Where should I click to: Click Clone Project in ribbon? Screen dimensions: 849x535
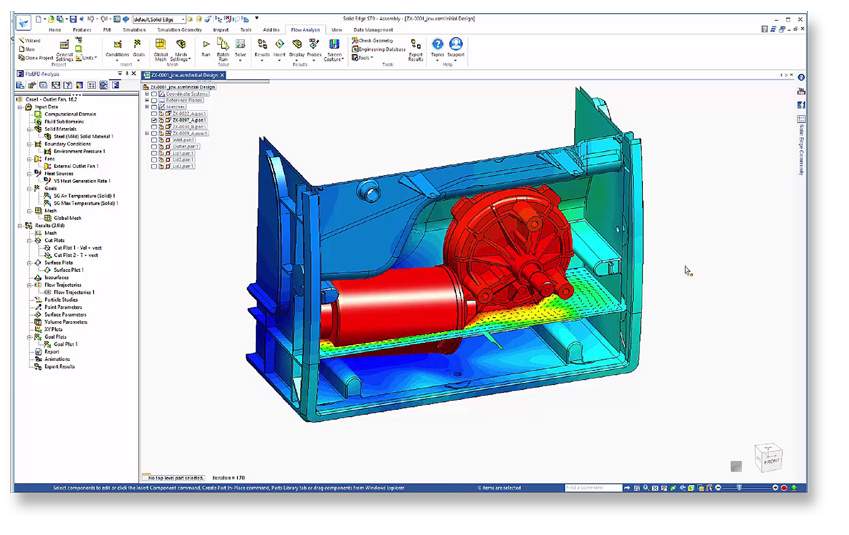point(36,58)
